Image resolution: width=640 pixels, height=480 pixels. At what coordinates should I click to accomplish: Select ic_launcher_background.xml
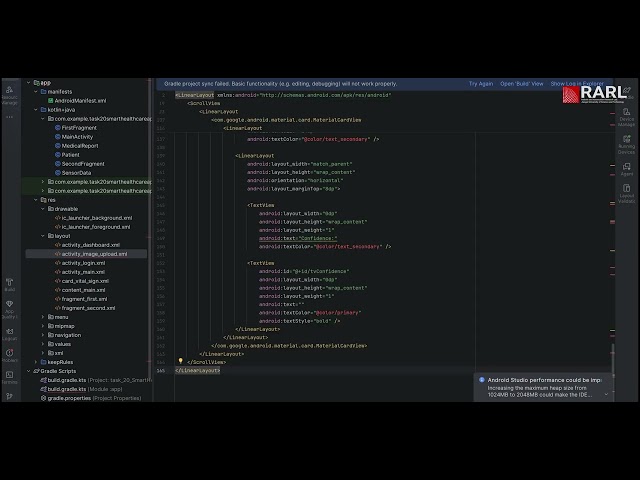coord(97,218)
